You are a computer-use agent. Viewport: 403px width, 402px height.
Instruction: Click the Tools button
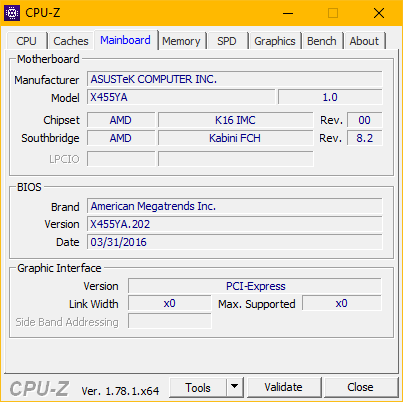(x=198, y=388)
